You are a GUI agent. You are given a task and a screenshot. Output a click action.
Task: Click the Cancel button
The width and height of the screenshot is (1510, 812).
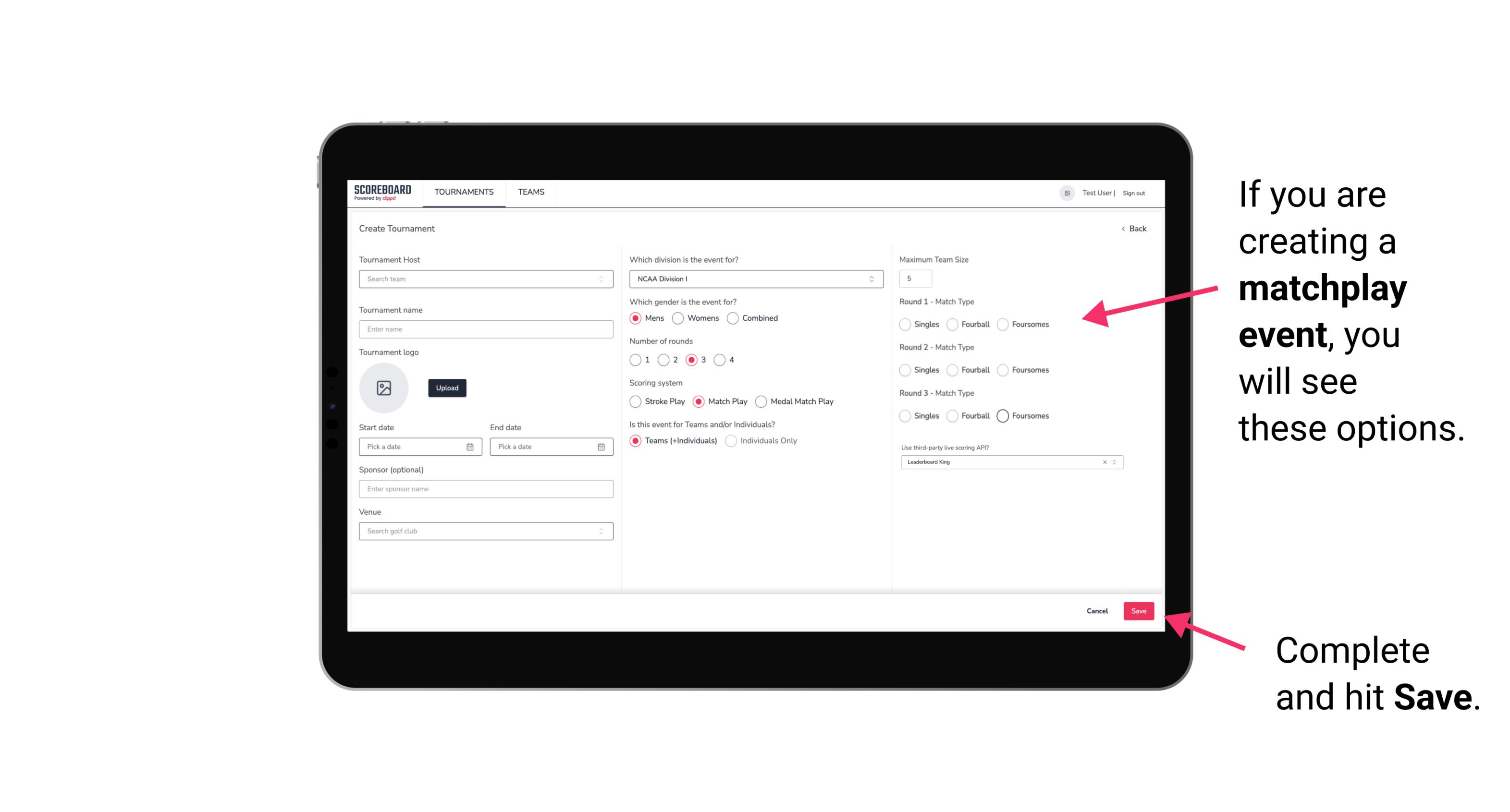[1097, 611]
